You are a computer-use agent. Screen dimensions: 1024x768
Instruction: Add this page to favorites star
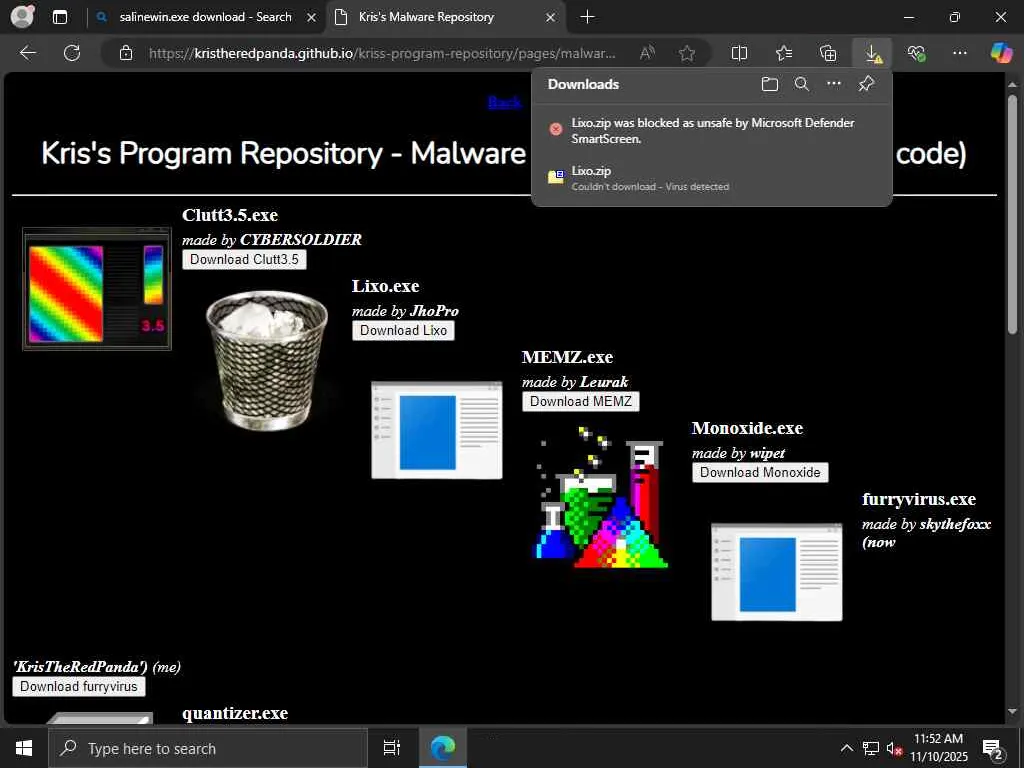686,53
